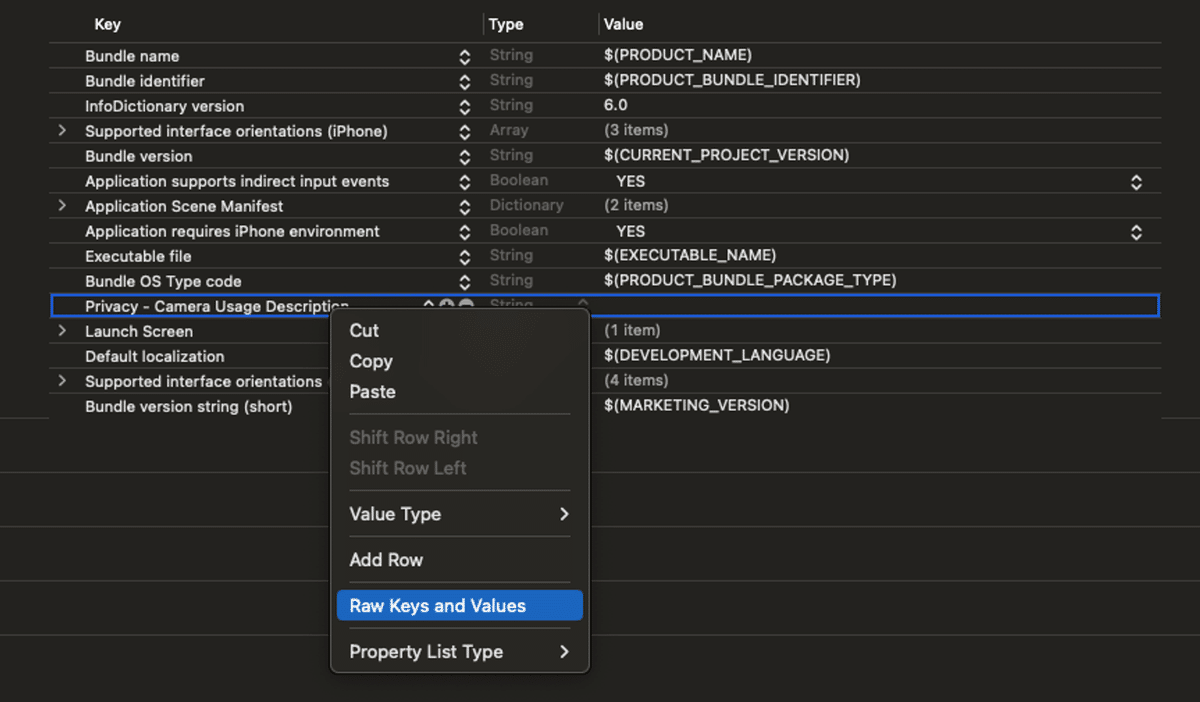Expand the Launch Screen row

pyautogui.click(x=62, y=331)
